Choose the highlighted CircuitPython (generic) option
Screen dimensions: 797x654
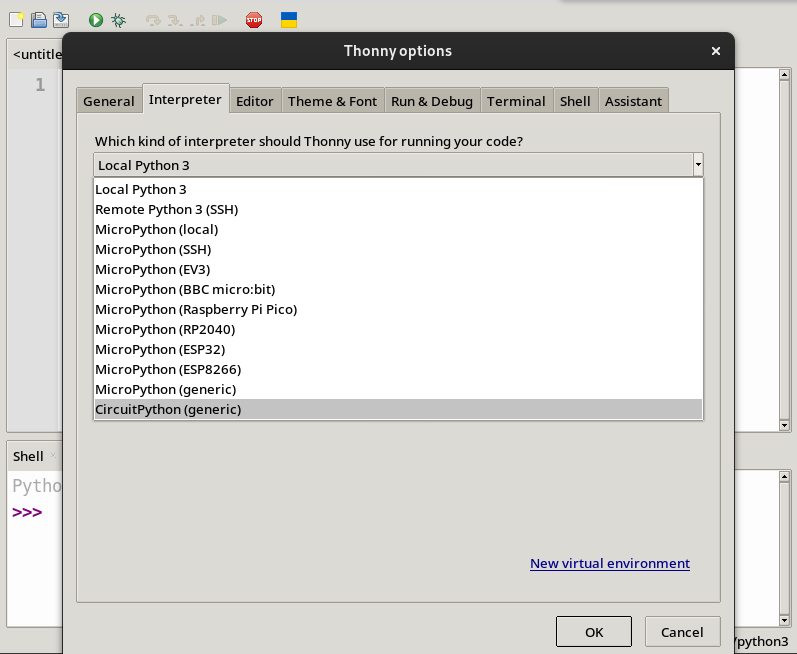[398, 409]
